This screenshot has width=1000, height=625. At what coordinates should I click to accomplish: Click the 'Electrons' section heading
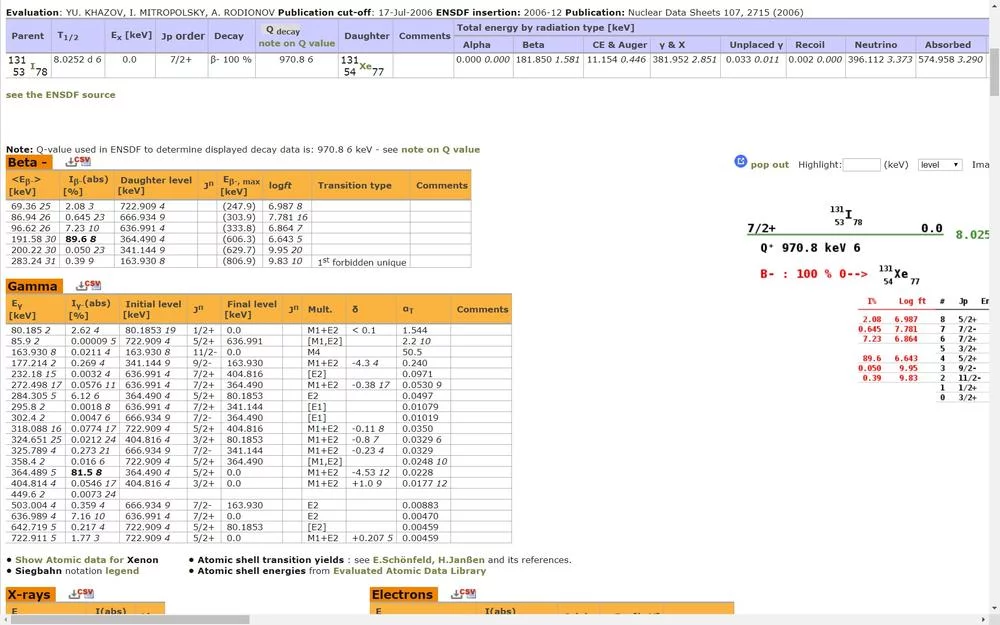point(402,594)
